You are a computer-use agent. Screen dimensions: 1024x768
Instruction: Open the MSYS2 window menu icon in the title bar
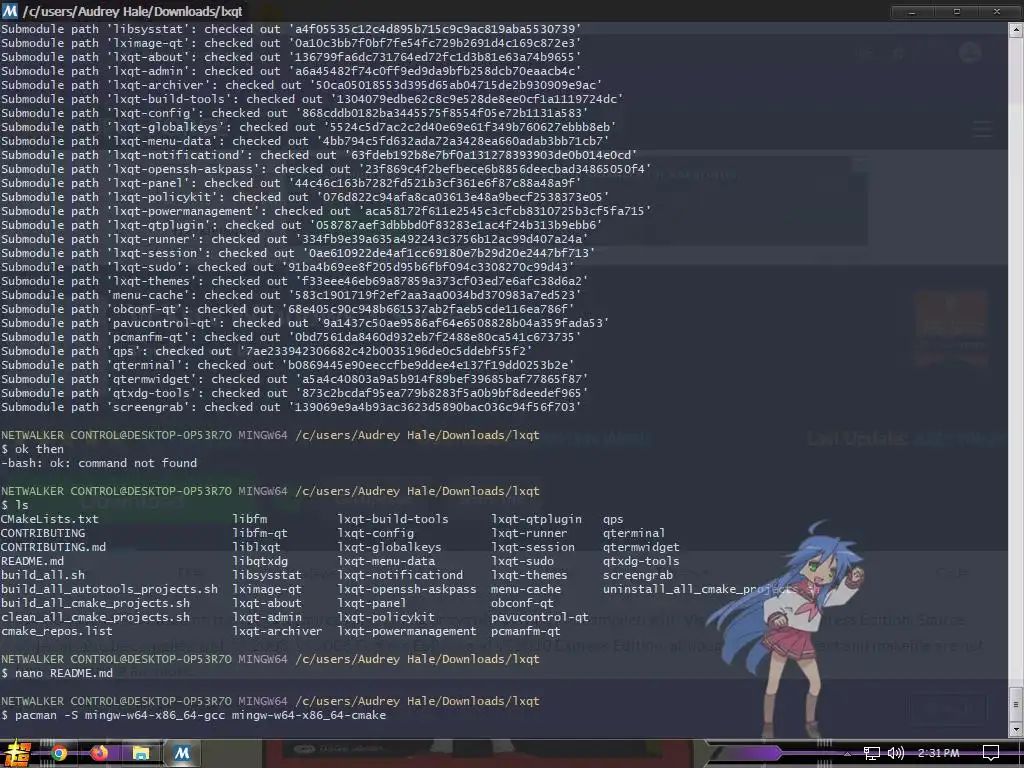[x=10, y=11]
